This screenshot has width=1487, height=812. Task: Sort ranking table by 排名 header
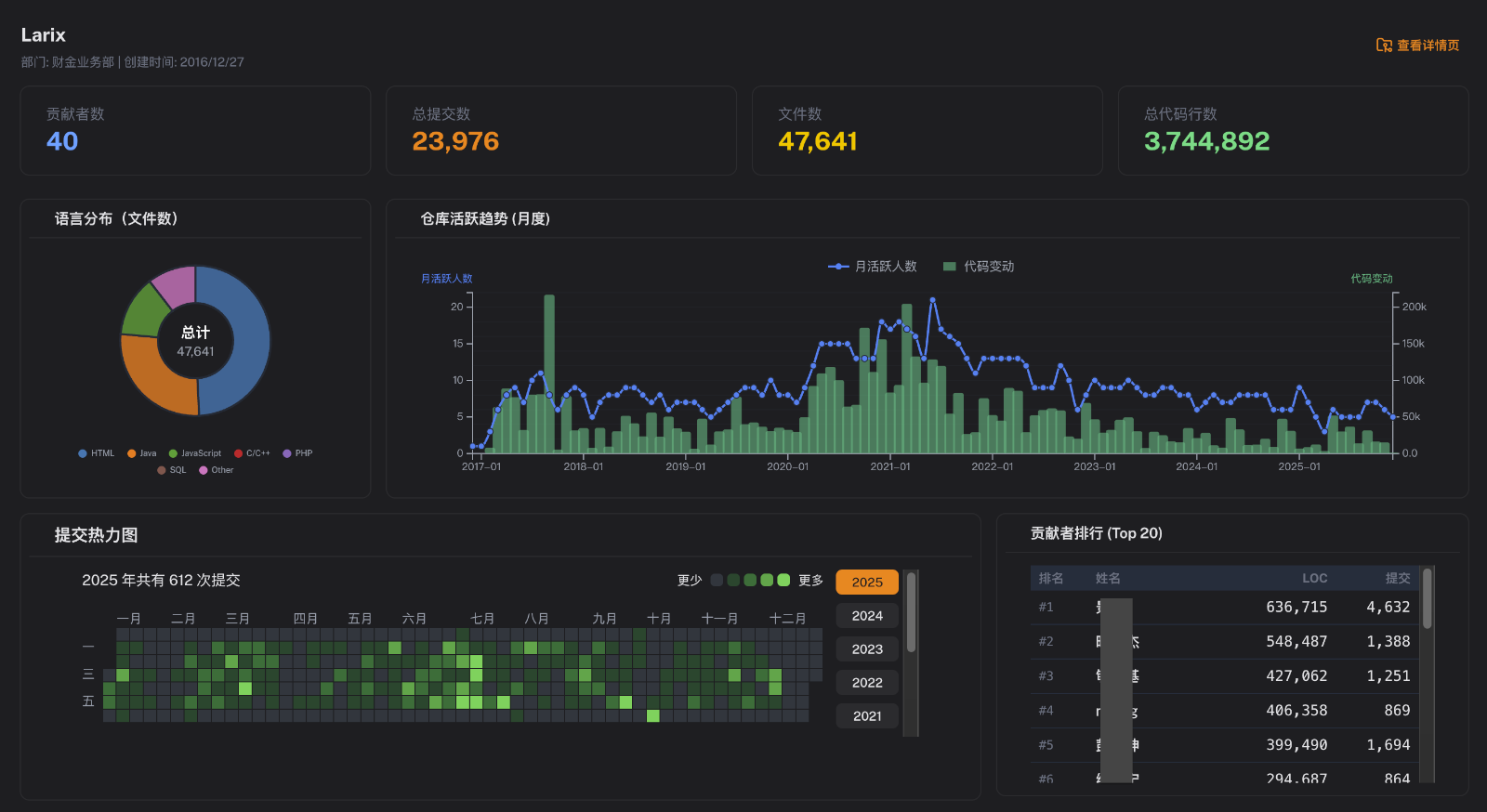pyautogui.click(x=1050, y=578)
